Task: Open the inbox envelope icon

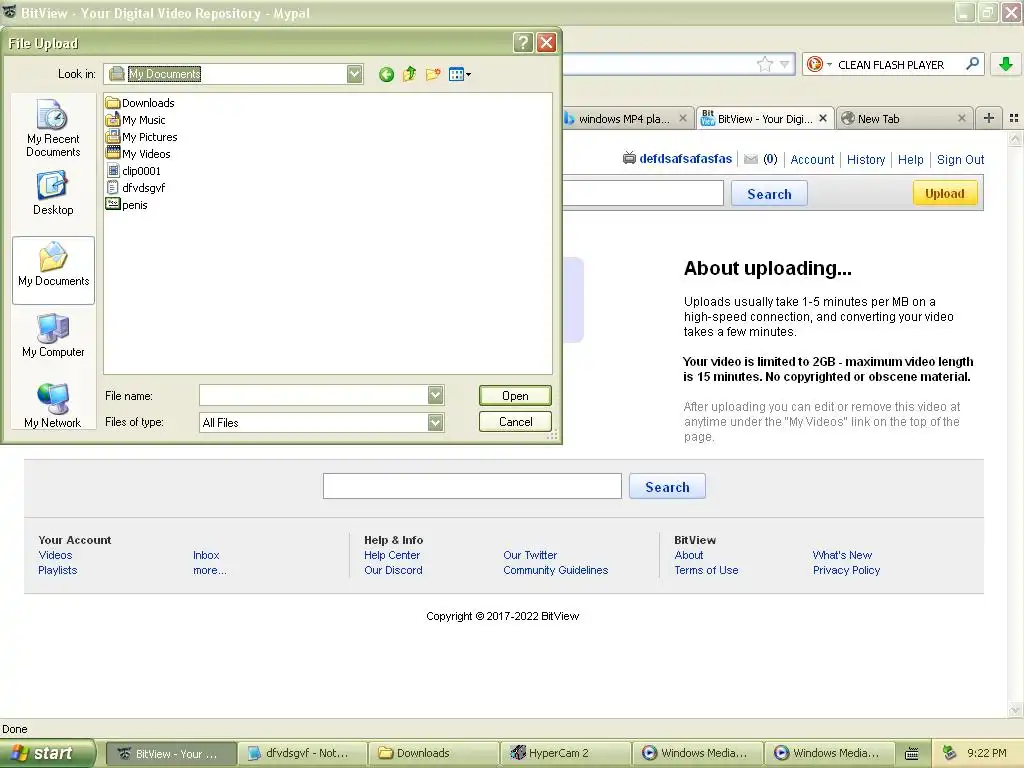Action: pos(751,159)
